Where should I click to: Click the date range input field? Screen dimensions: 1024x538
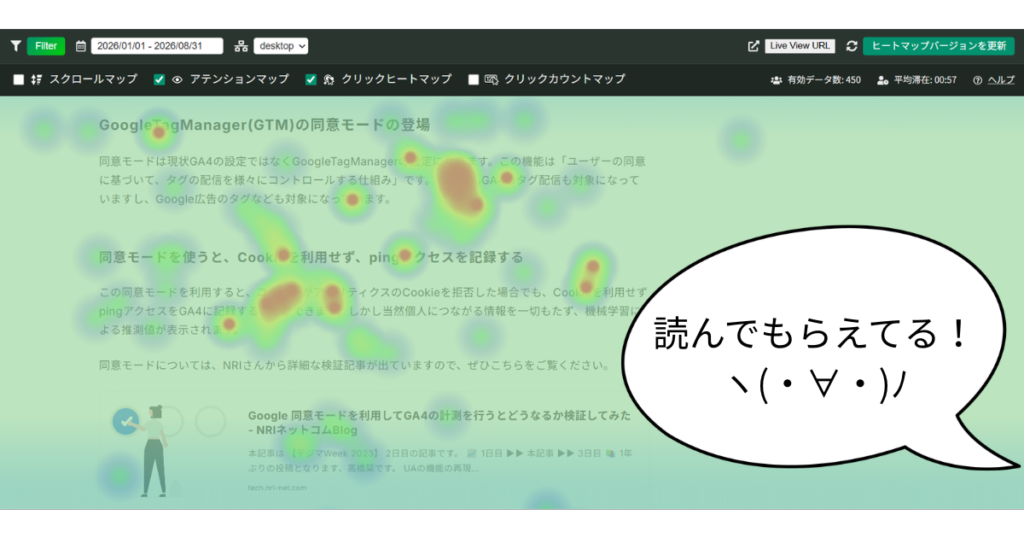[157, 46]
